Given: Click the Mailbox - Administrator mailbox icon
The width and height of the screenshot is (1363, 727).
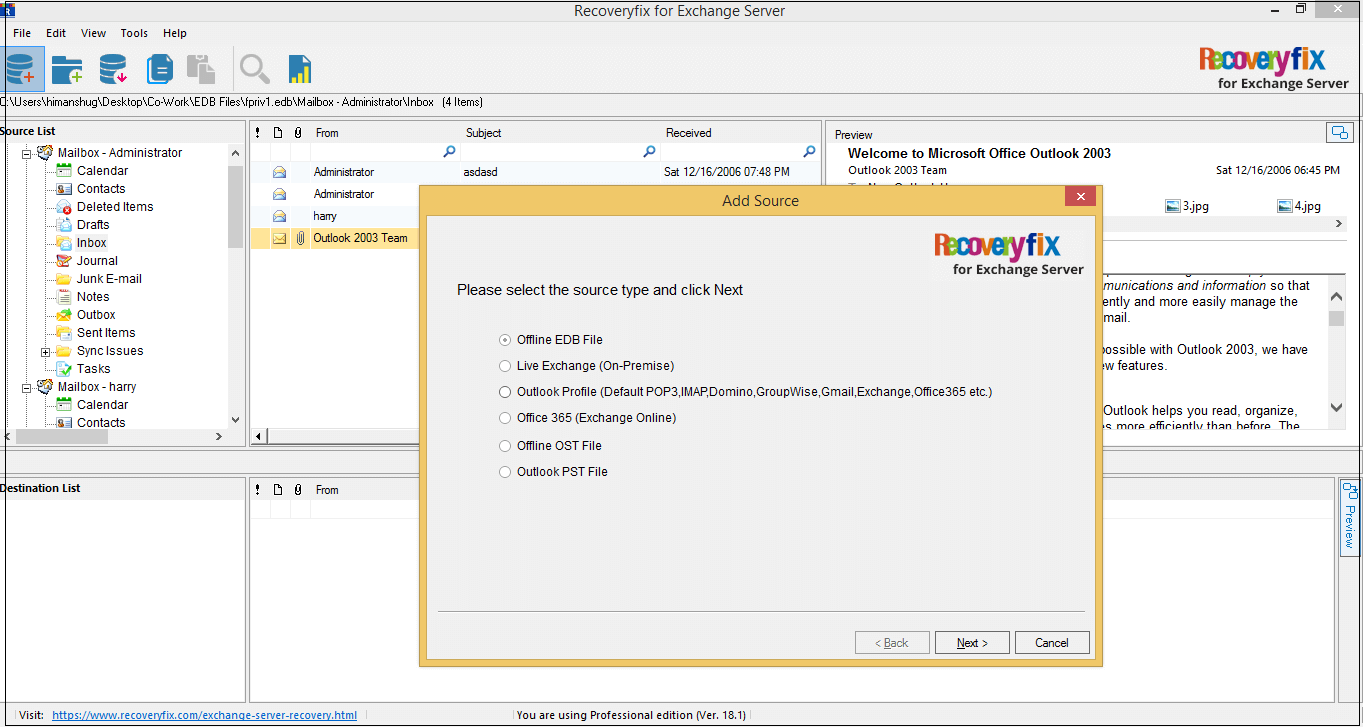Looking at the screenshot, I should (x=45, y=153).
